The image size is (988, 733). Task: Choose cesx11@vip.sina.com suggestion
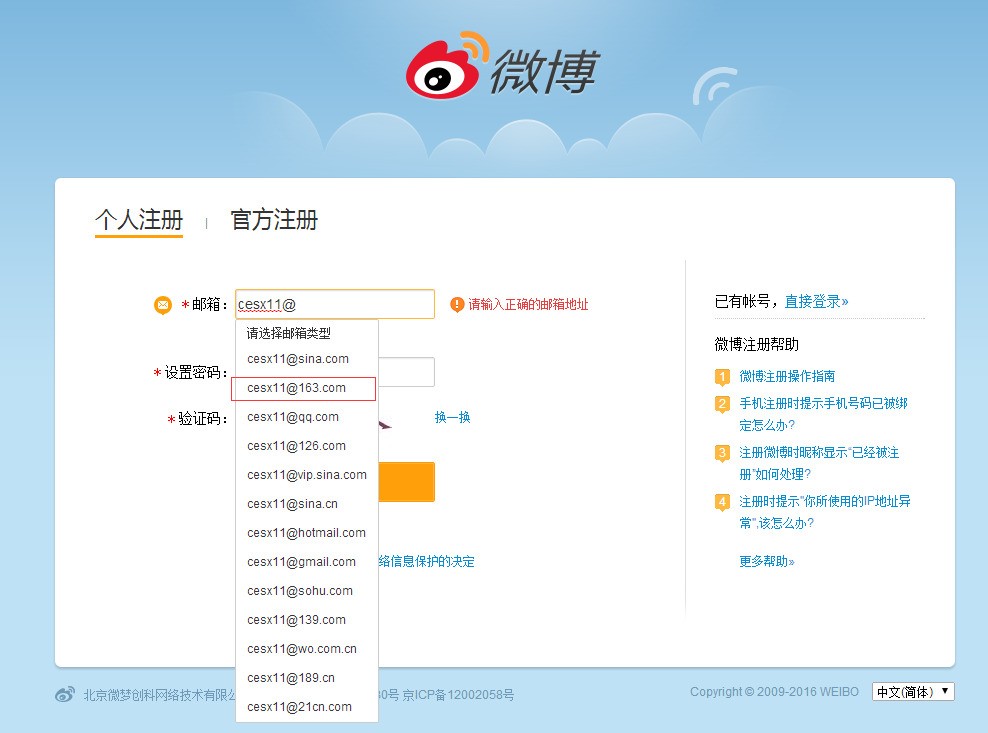coord(307,475)
